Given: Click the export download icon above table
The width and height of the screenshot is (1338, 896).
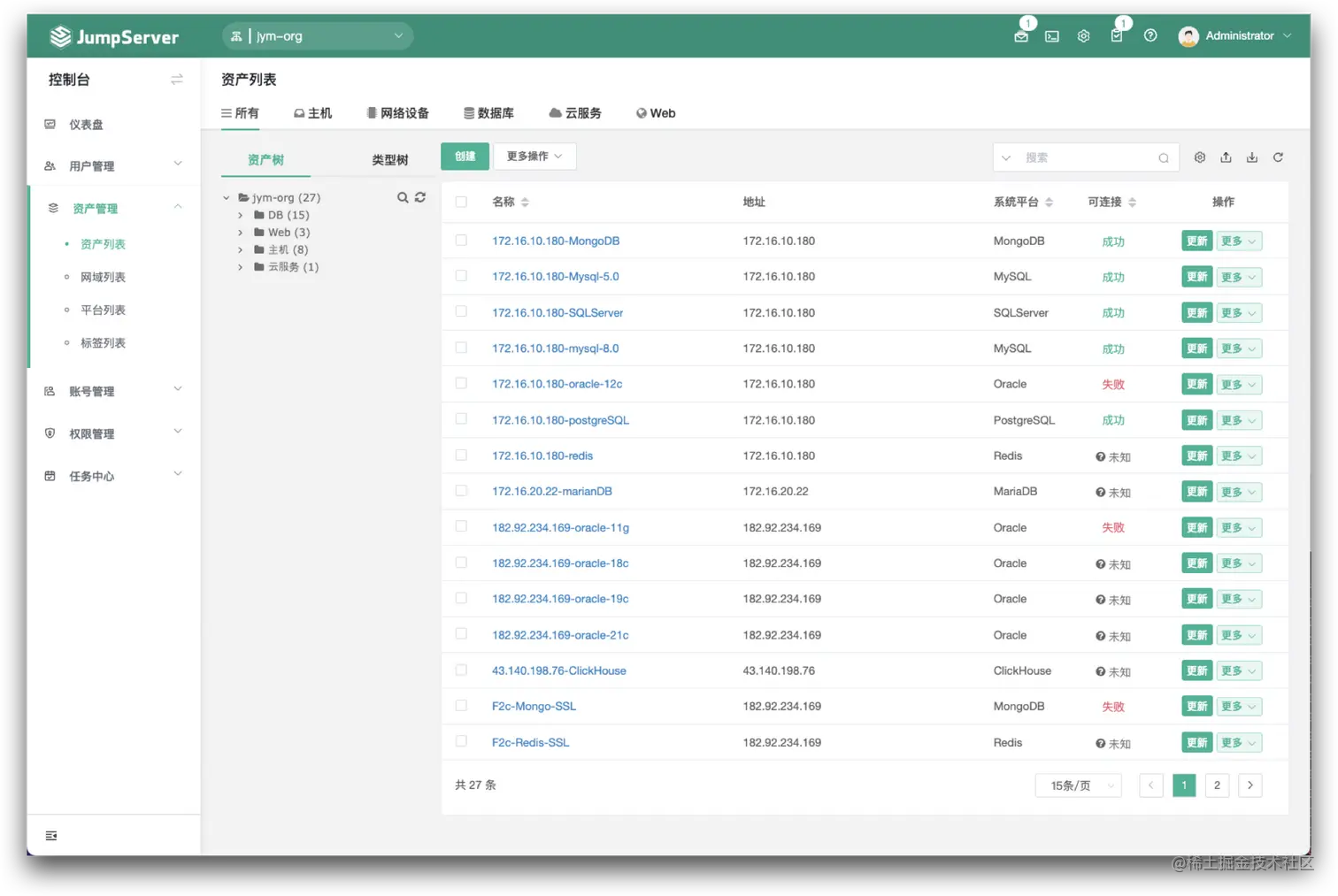Looking at the screenshot, I should pos(1252,157).
